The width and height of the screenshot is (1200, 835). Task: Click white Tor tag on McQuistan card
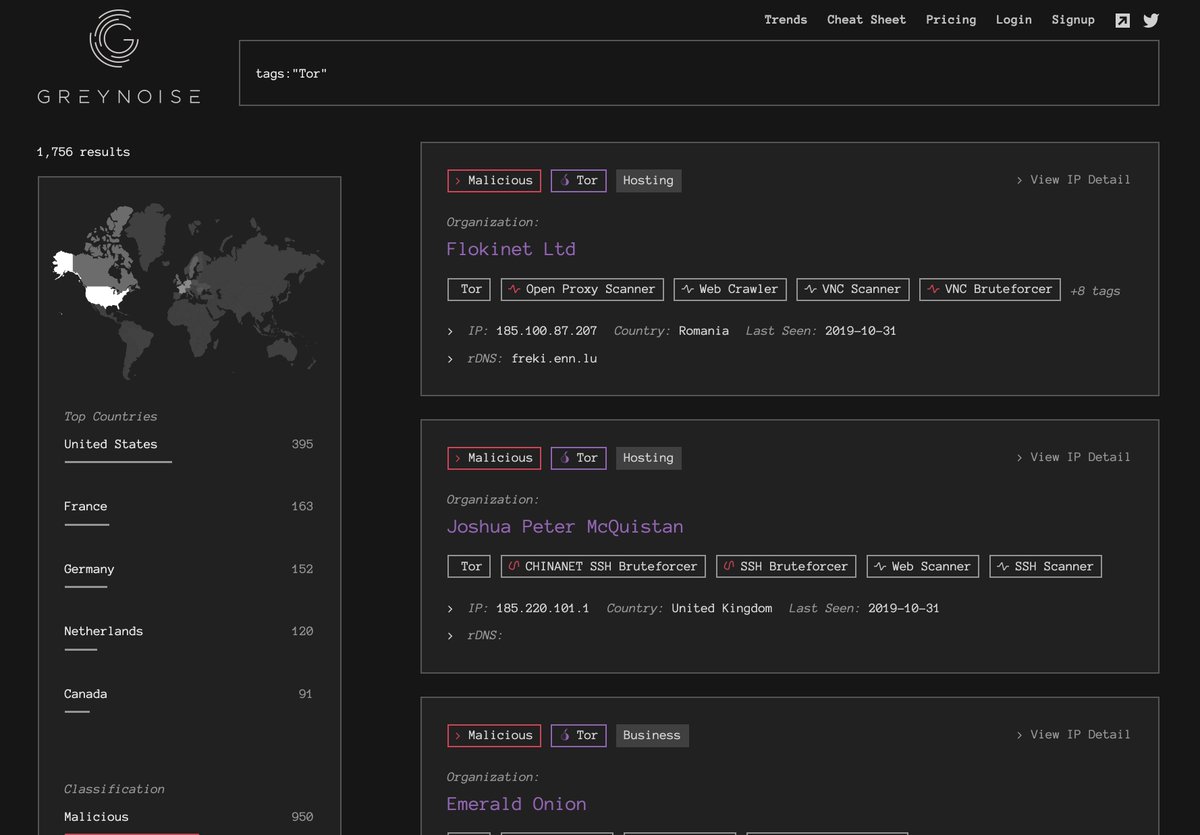(470, 566)
